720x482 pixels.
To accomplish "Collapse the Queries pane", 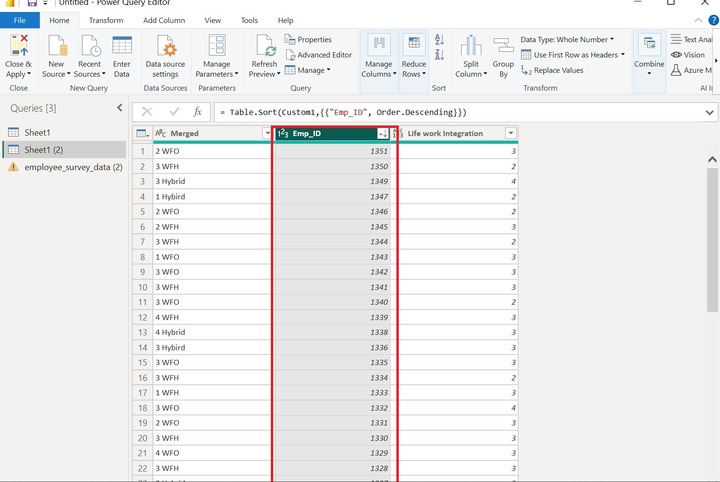I will tap(120, 108).
